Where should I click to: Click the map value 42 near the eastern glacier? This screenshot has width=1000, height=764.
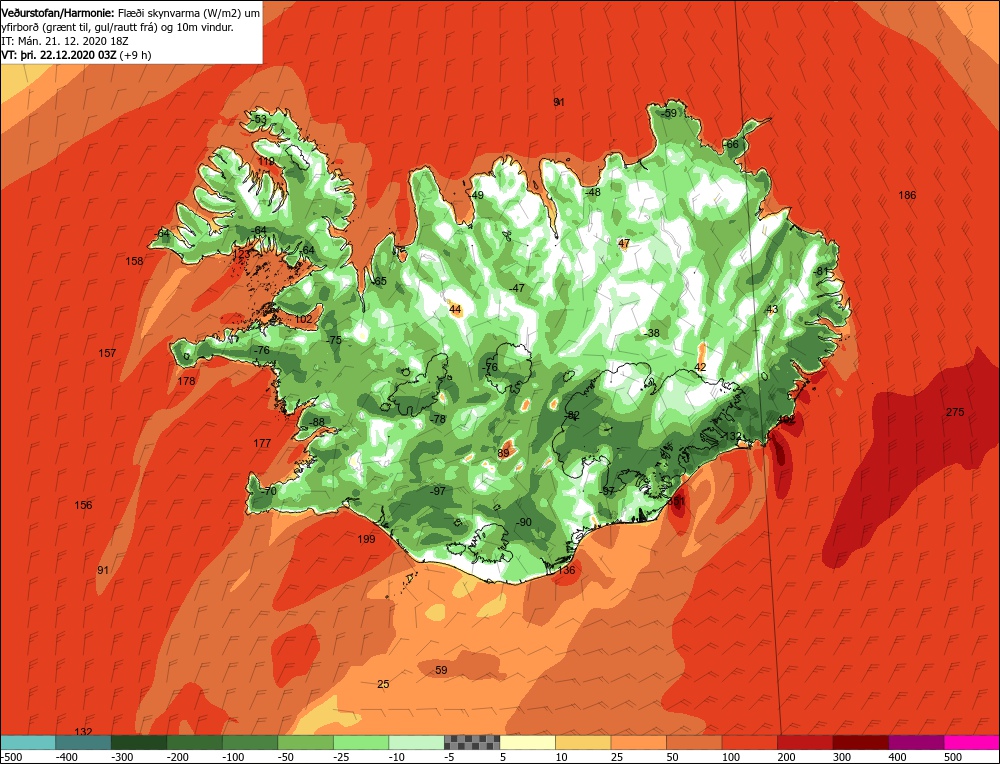(700, 367)
